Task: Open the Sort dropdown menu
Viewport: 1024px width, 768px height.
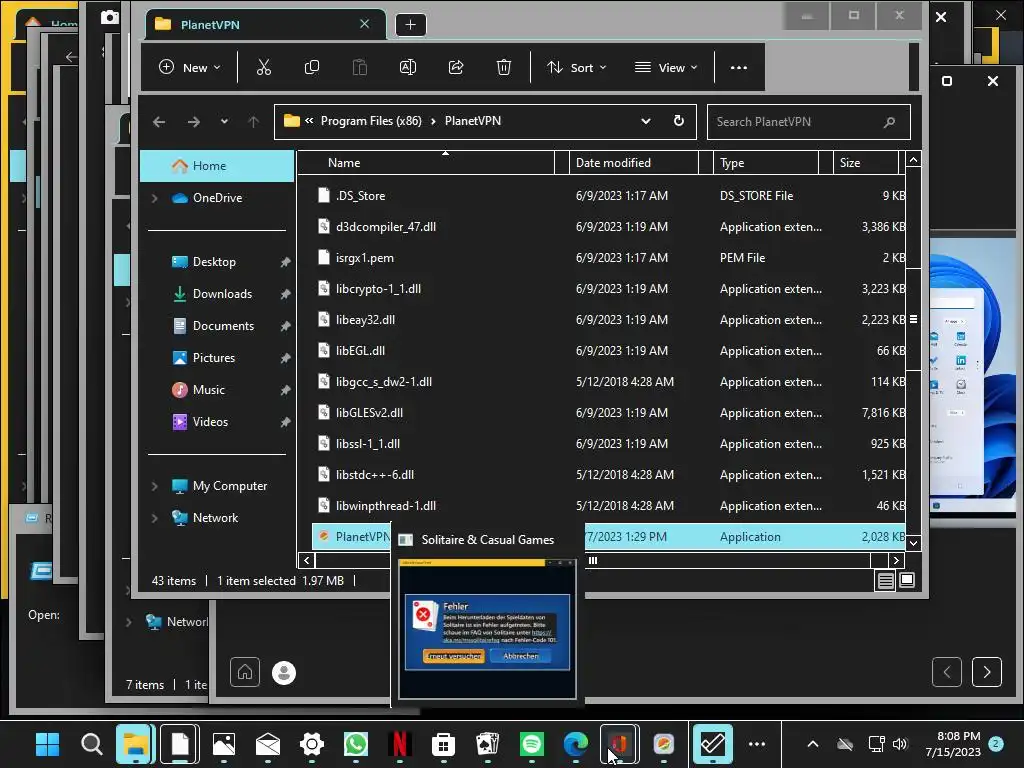Action: pos(577,67)
